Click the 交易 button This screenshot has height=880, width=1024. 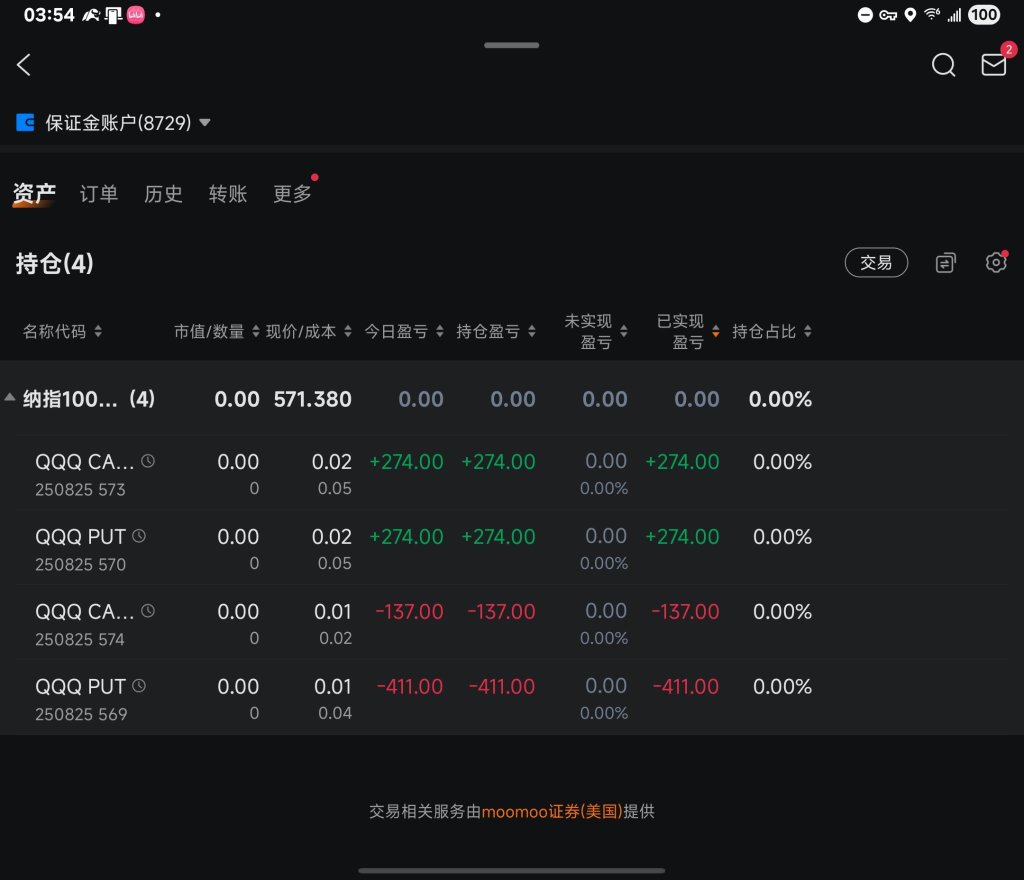coord(876,262)
